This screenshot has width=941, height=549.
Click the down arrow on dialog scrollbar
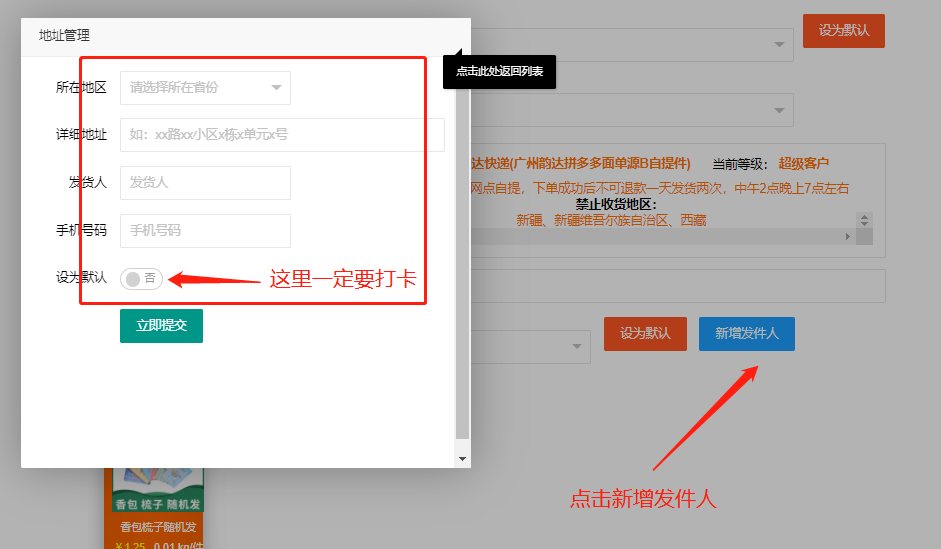(462, 458)
